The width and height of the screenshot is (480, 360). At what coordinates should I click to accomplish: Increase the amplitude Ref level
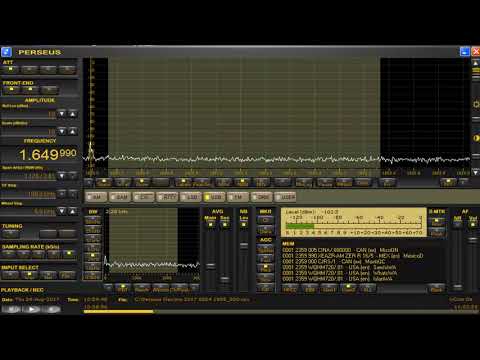pos(73,114)
